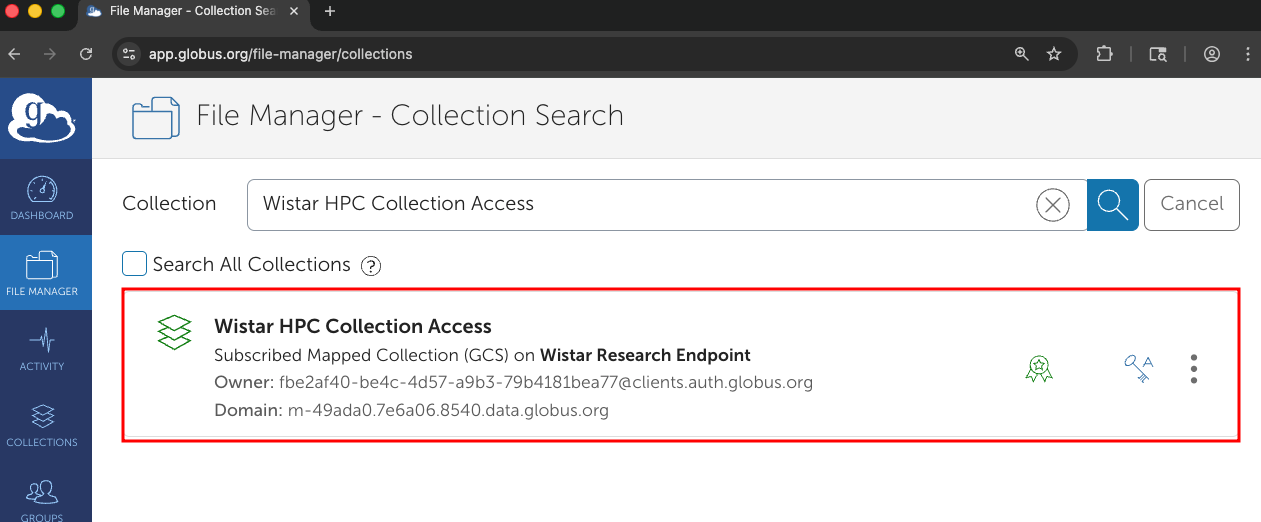Image resolution: width=1261 pixels, height=522 pixels.
Task: Run search with magnifier button
Action: click(x=1113, y=205)
